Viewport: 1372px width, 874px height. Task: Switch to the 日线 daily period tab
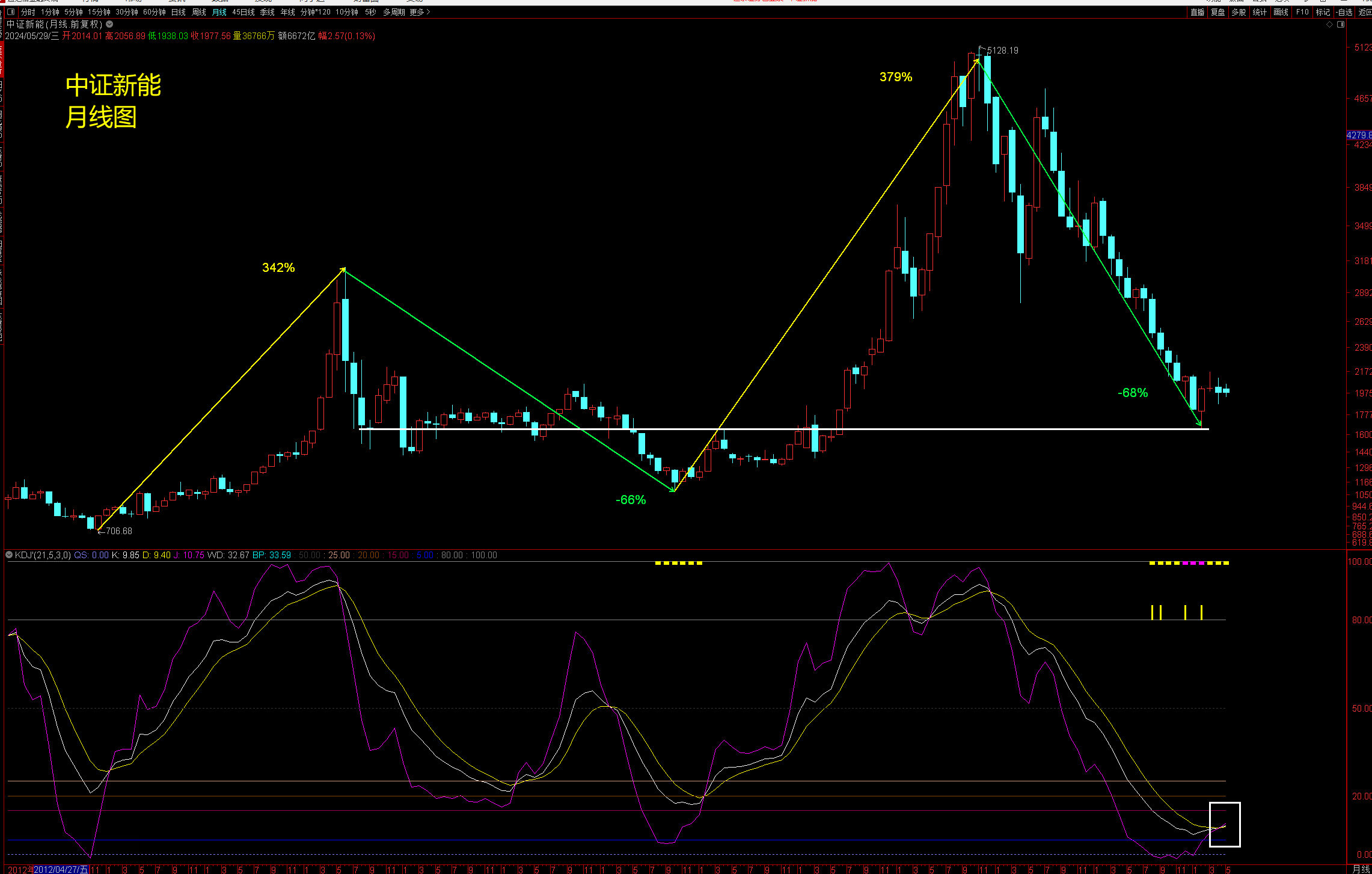(x=179, y=12)
